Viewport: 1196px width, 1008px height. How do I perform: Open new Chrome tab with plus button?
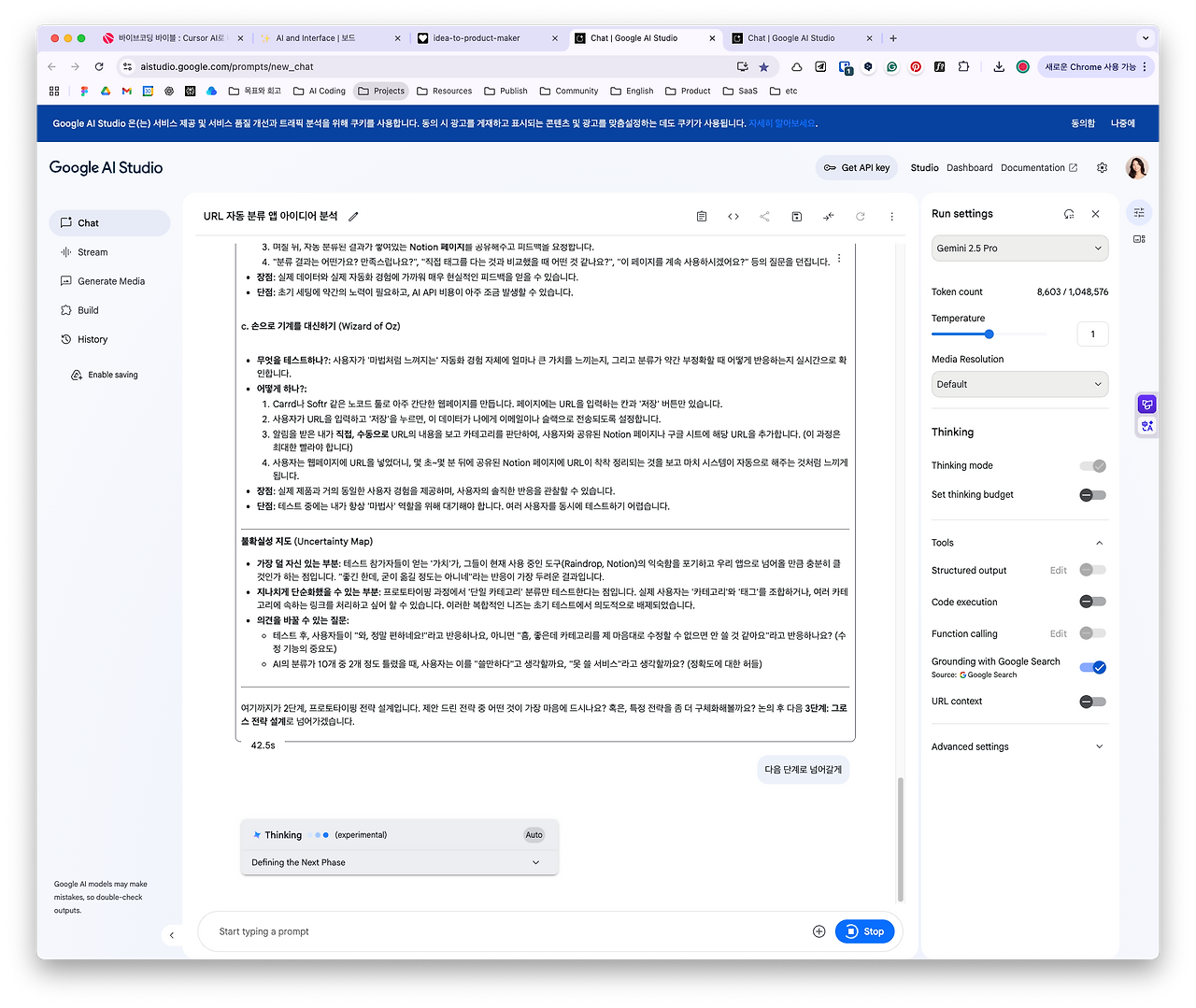click(x=893, y=38)
